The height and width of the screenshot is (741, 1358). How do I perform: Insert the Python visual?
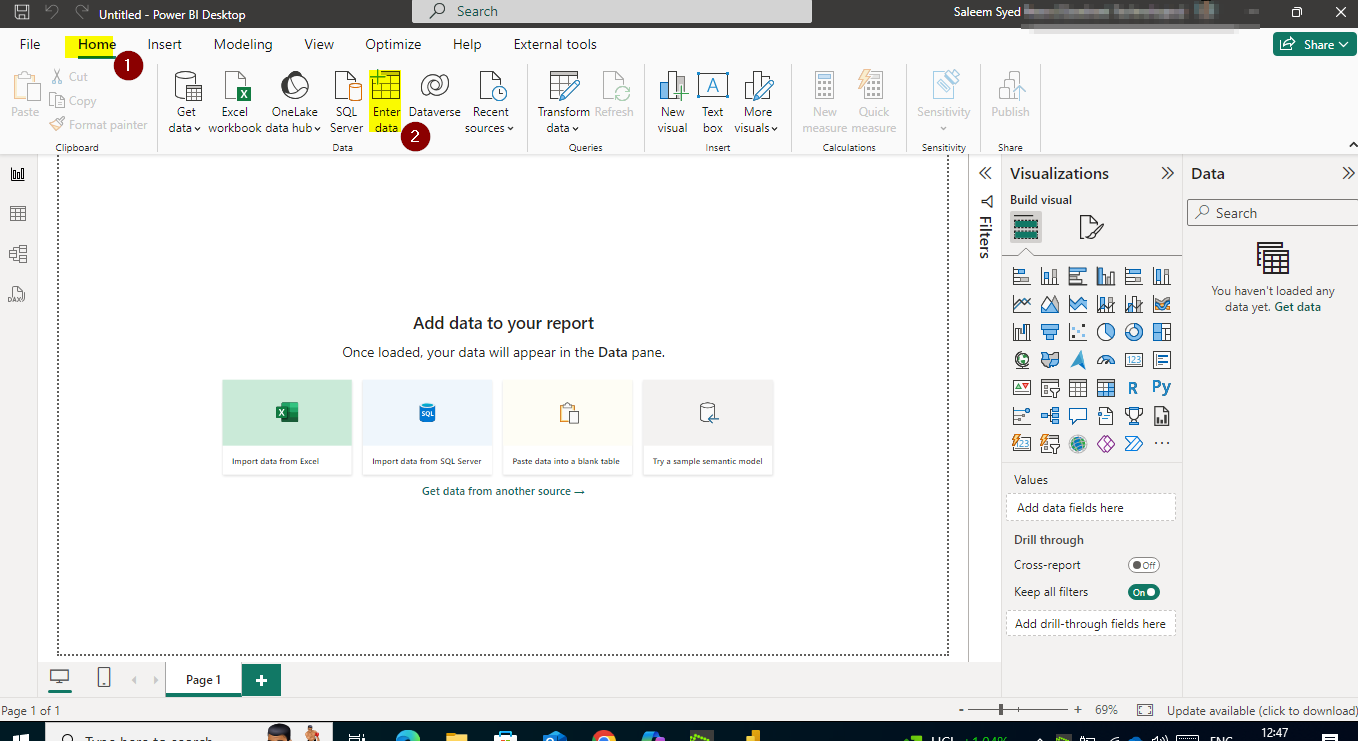point(1161,388)
